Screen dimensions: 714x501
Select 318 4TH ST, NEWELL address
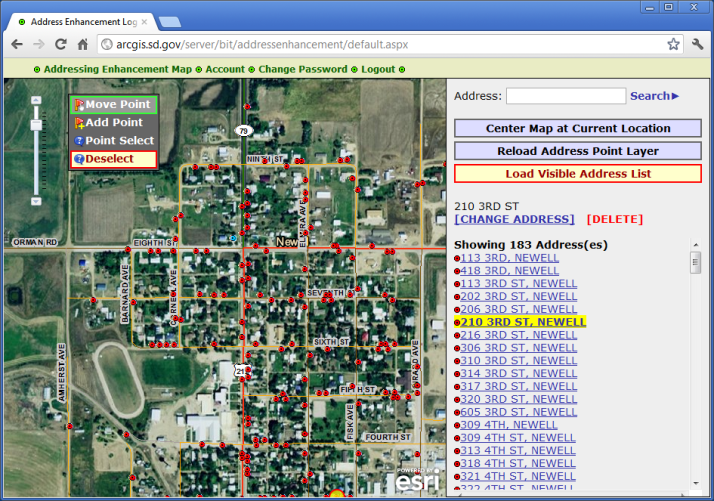(x=518, y=464)
